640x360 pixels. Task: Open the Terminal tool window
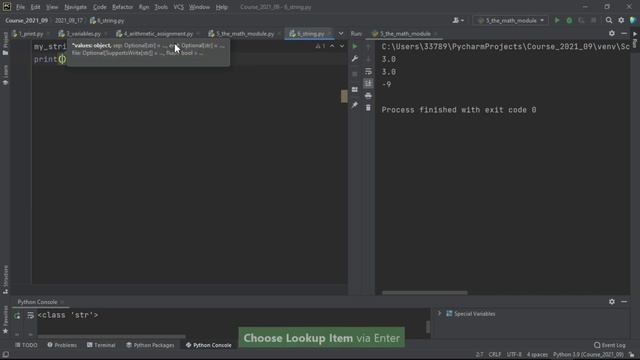(x=101, y=345)
